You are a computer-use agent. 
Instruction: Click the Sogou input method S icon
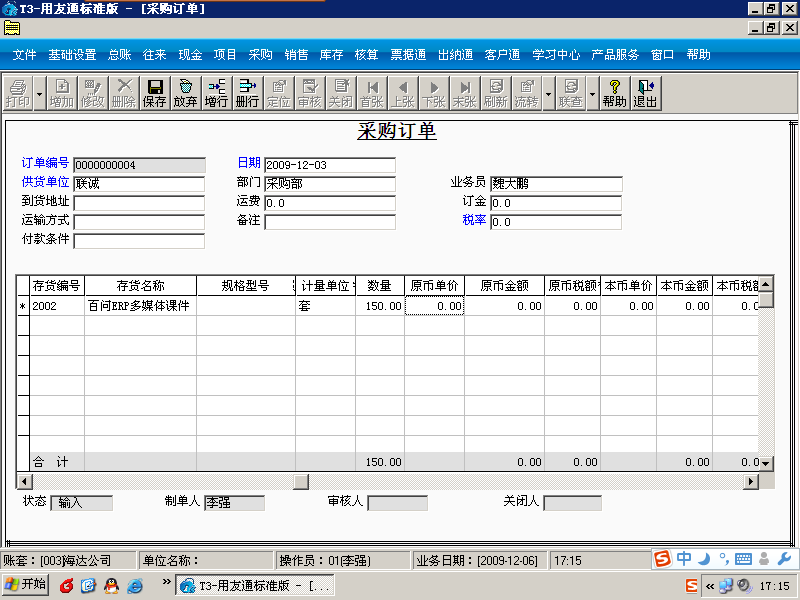click(x=662, y=559)
